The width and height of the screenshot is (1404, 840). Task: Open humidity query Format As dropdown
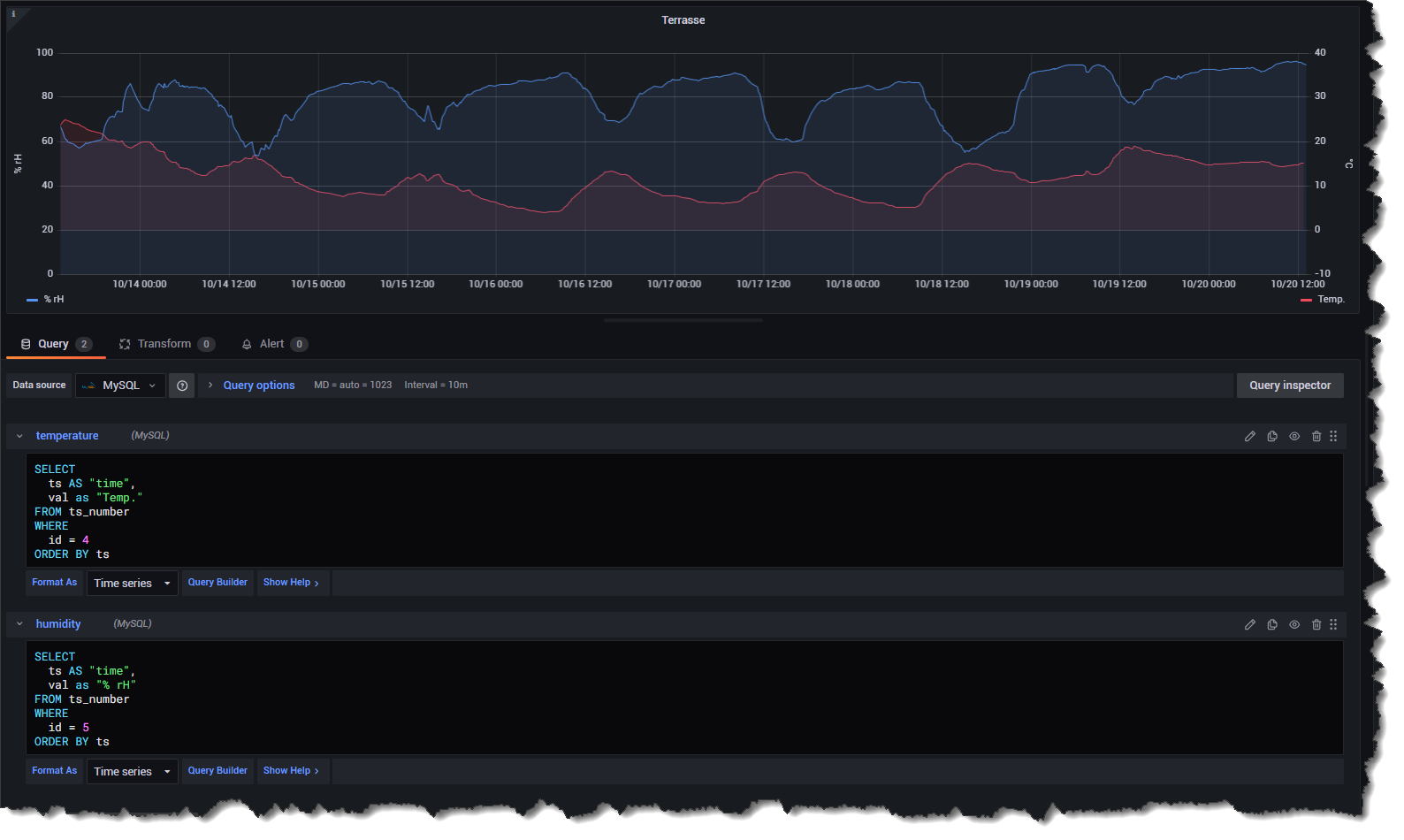click(132, 772)
